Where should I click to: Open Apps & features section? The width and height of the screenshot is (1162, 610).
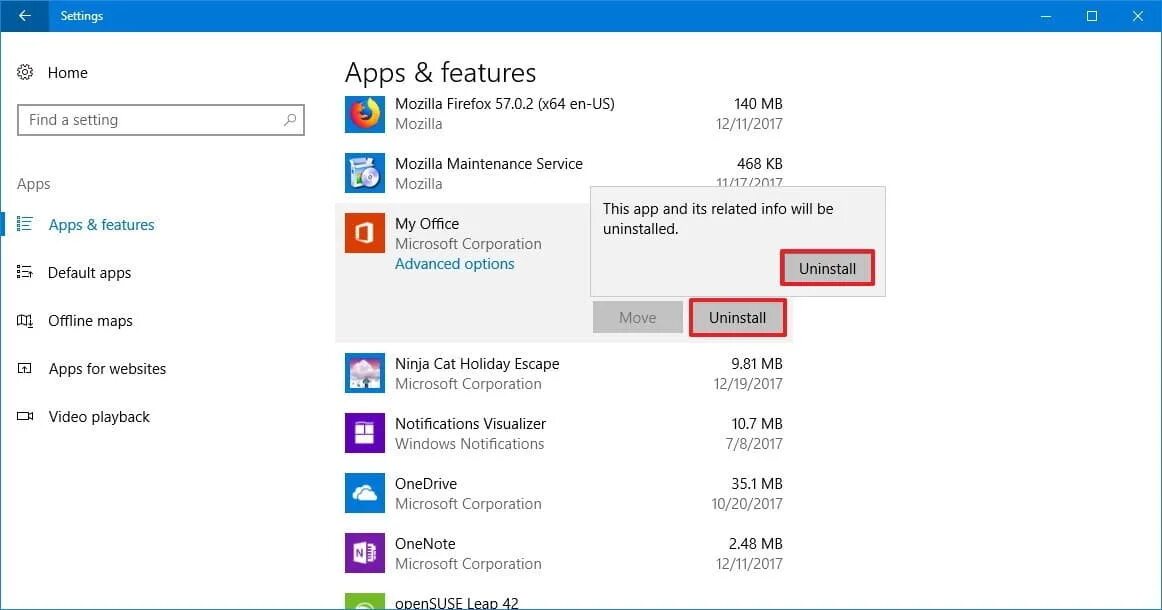(x=101, y=225)
